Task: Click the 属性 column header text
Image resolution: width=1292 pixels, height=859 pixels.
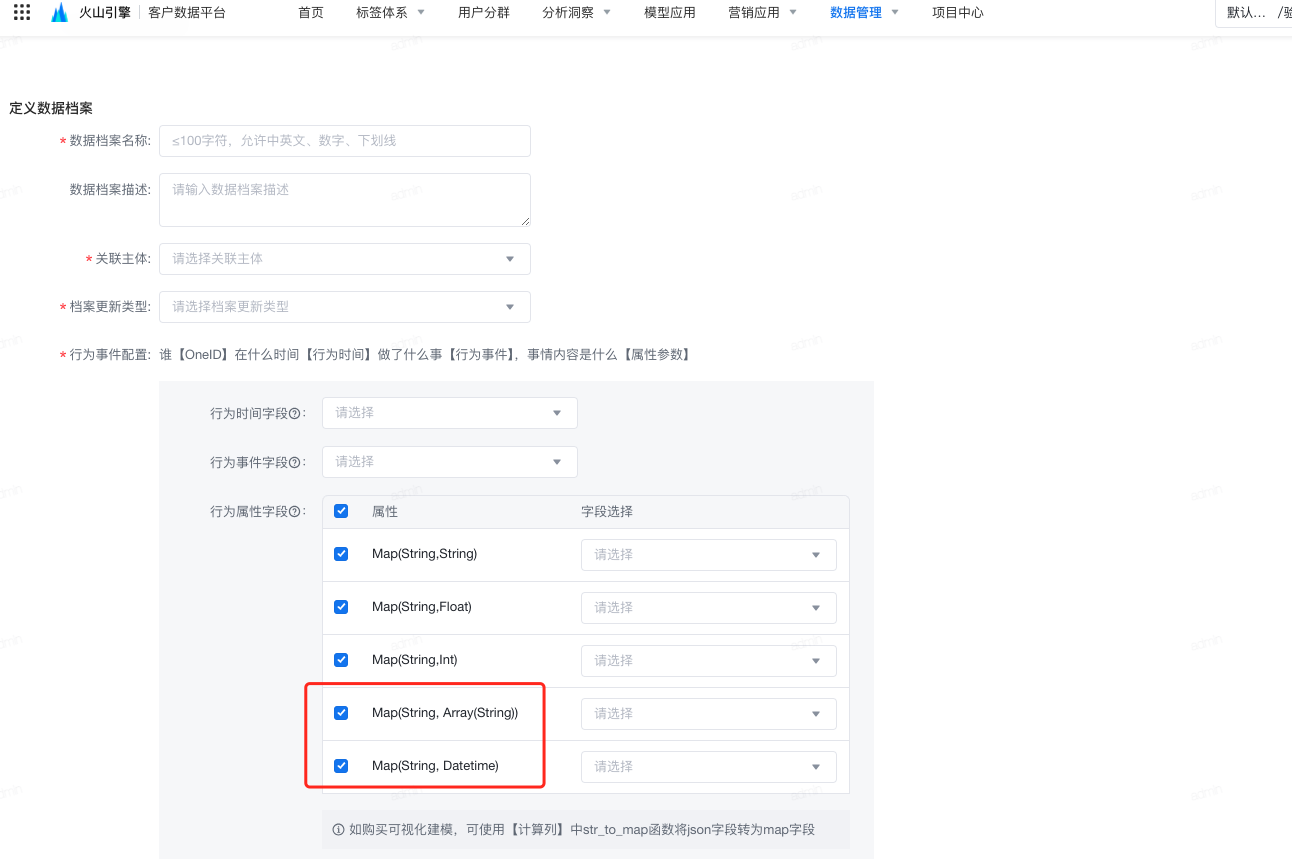Action: point(385,511)
